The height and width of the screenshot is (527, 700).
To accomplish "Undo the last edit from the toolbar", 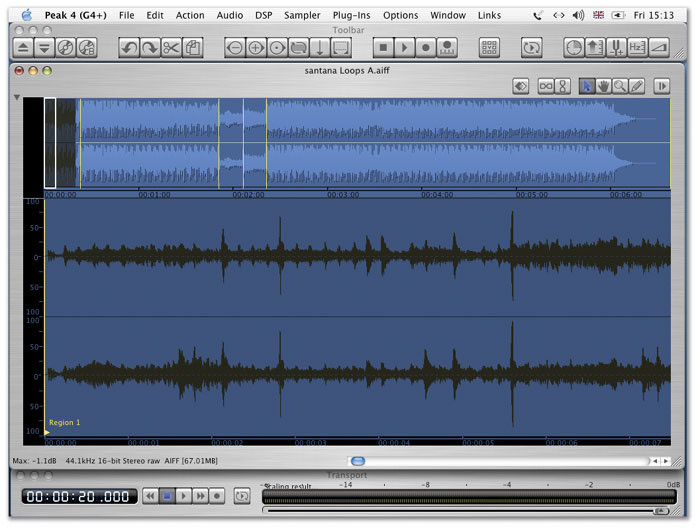I will pos(129,48).
